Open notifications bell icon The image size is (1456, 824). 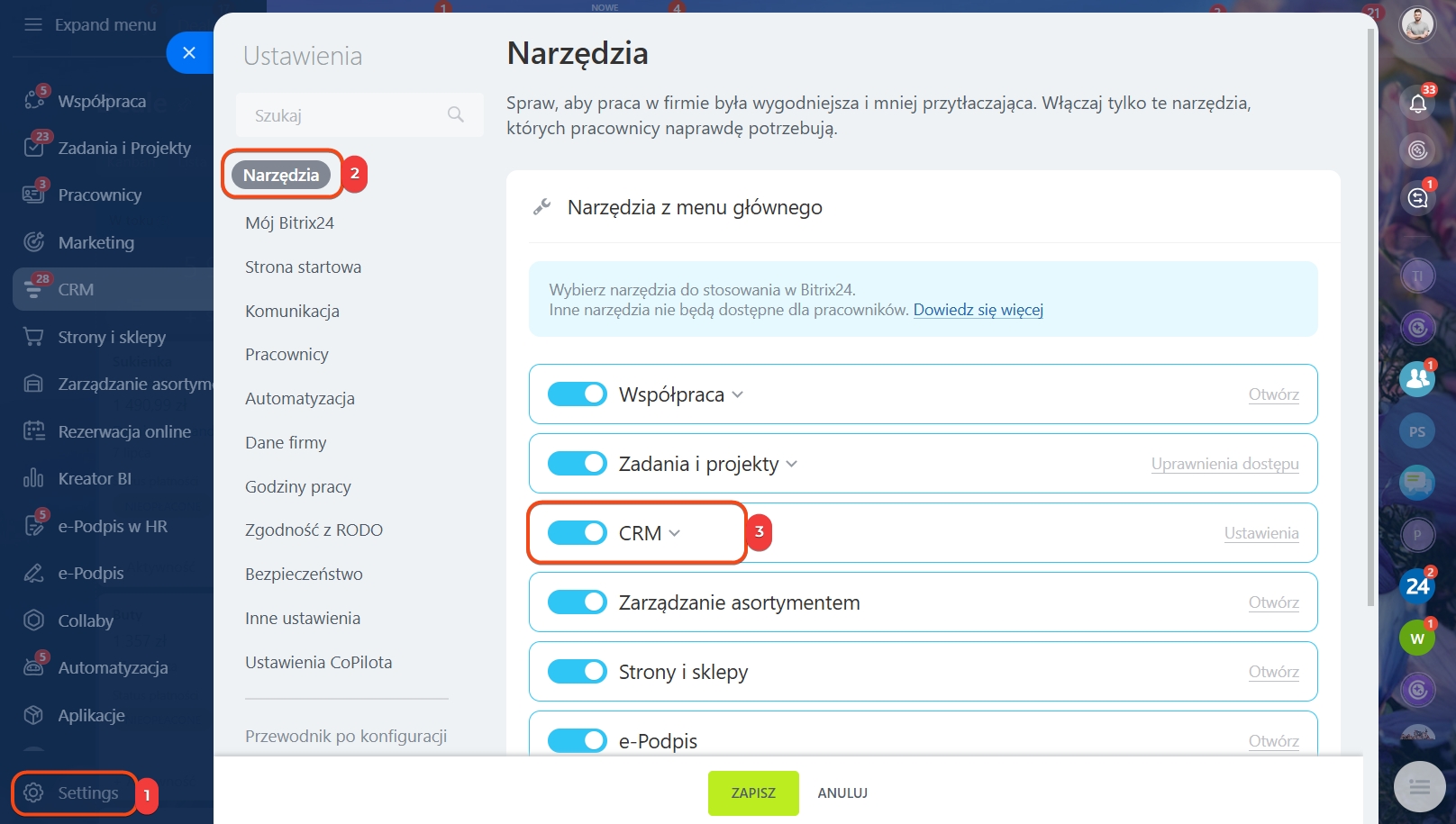pyautogui.click(x=1417, y=103)
